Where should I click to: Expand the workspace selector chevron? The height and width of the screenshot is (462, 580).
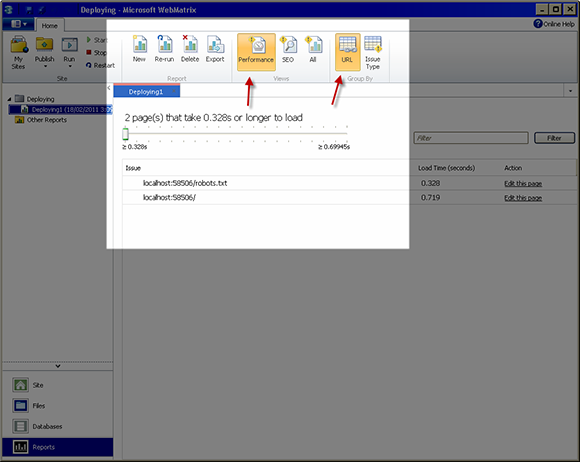(x=58, y=366)
